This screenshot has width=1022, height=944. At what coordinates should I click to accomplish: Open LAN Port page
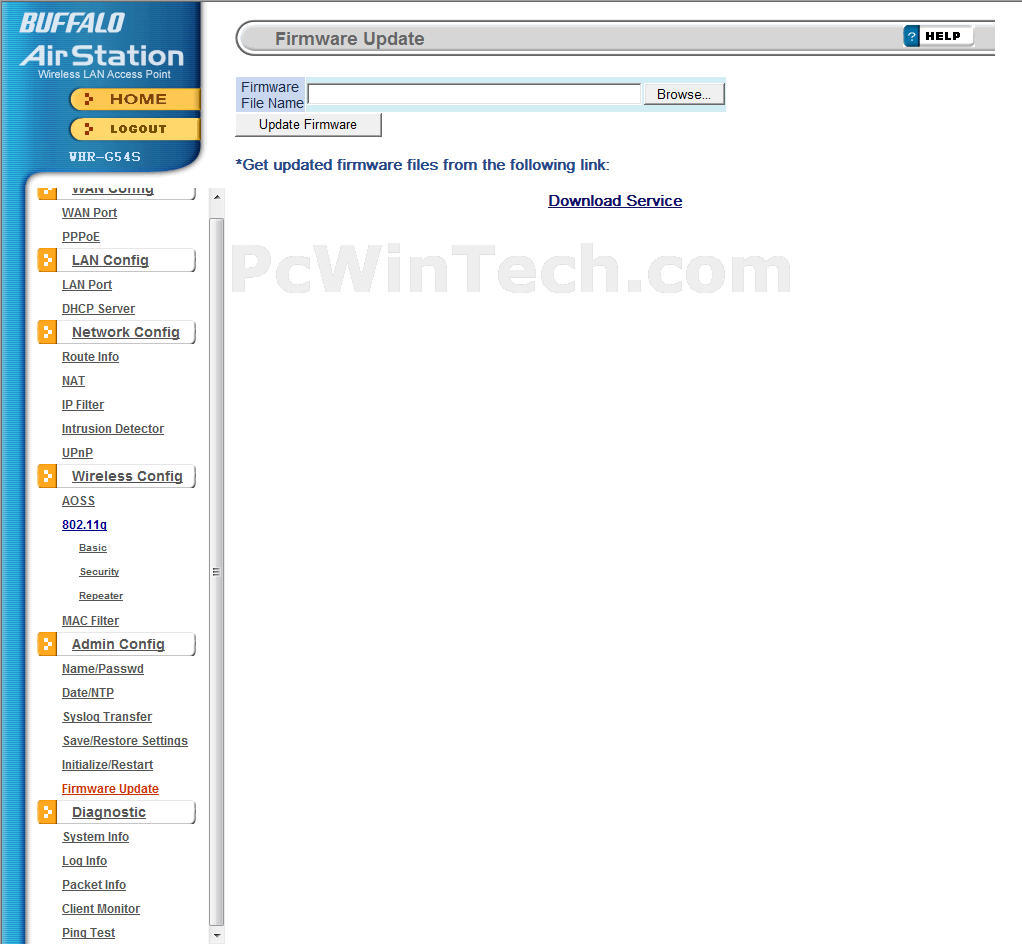pos(87,285)
